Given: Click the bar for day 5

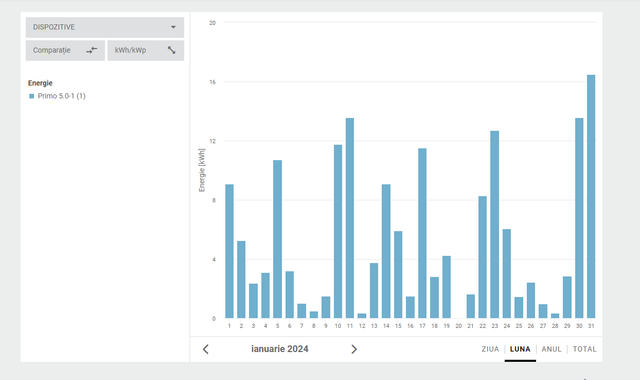Looking at the screenshot, I should click(278, 239).
